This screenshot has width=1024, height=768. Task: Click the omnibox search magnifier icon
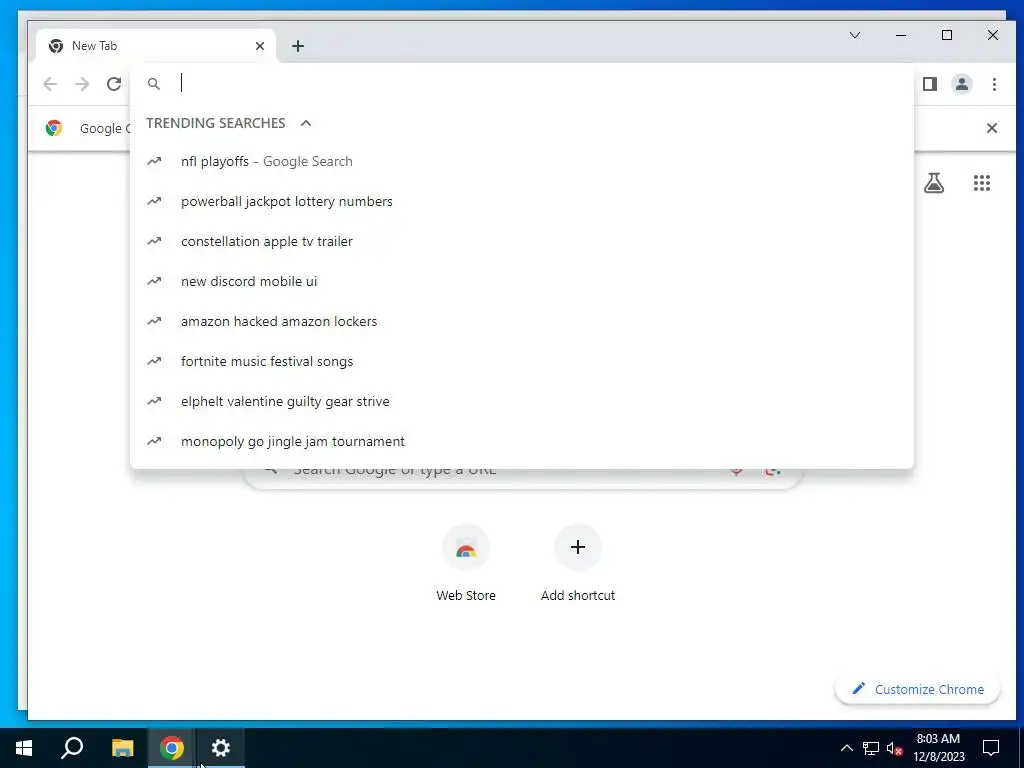[x=153, y=84]
